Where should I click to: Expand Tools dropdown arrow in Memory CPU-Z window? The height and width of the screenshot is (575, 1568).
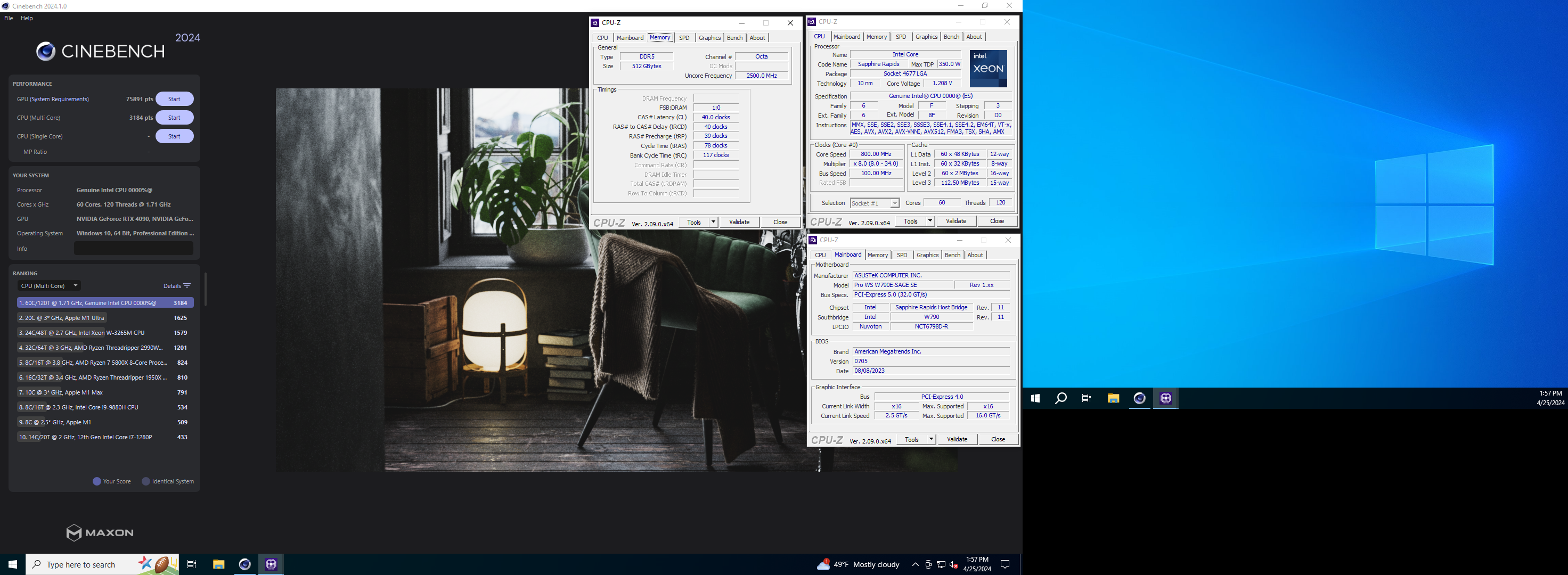click(713, 222)
